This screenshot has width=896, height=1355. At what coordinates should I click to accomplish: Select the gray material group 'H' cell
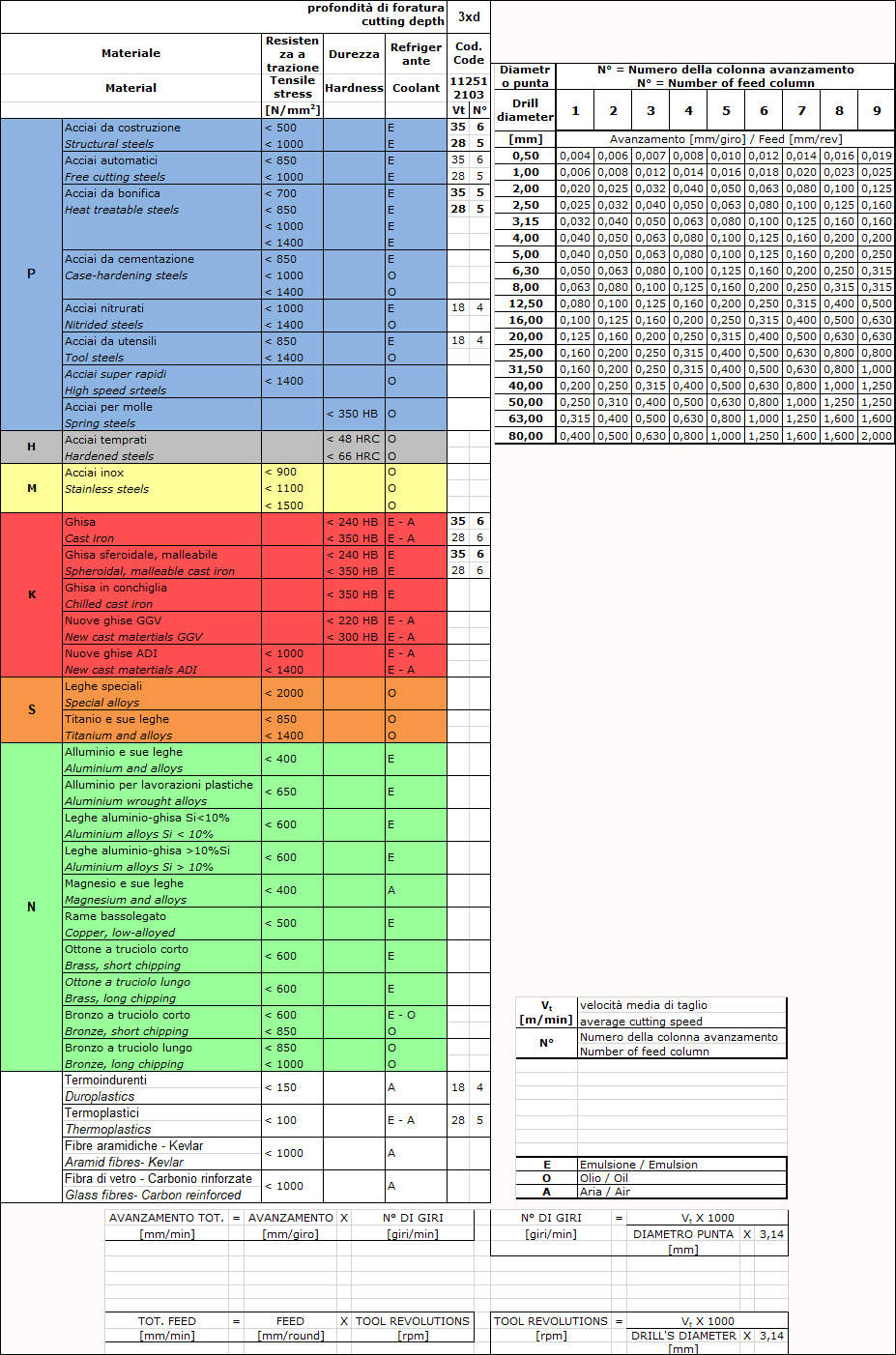click(32, 447)
